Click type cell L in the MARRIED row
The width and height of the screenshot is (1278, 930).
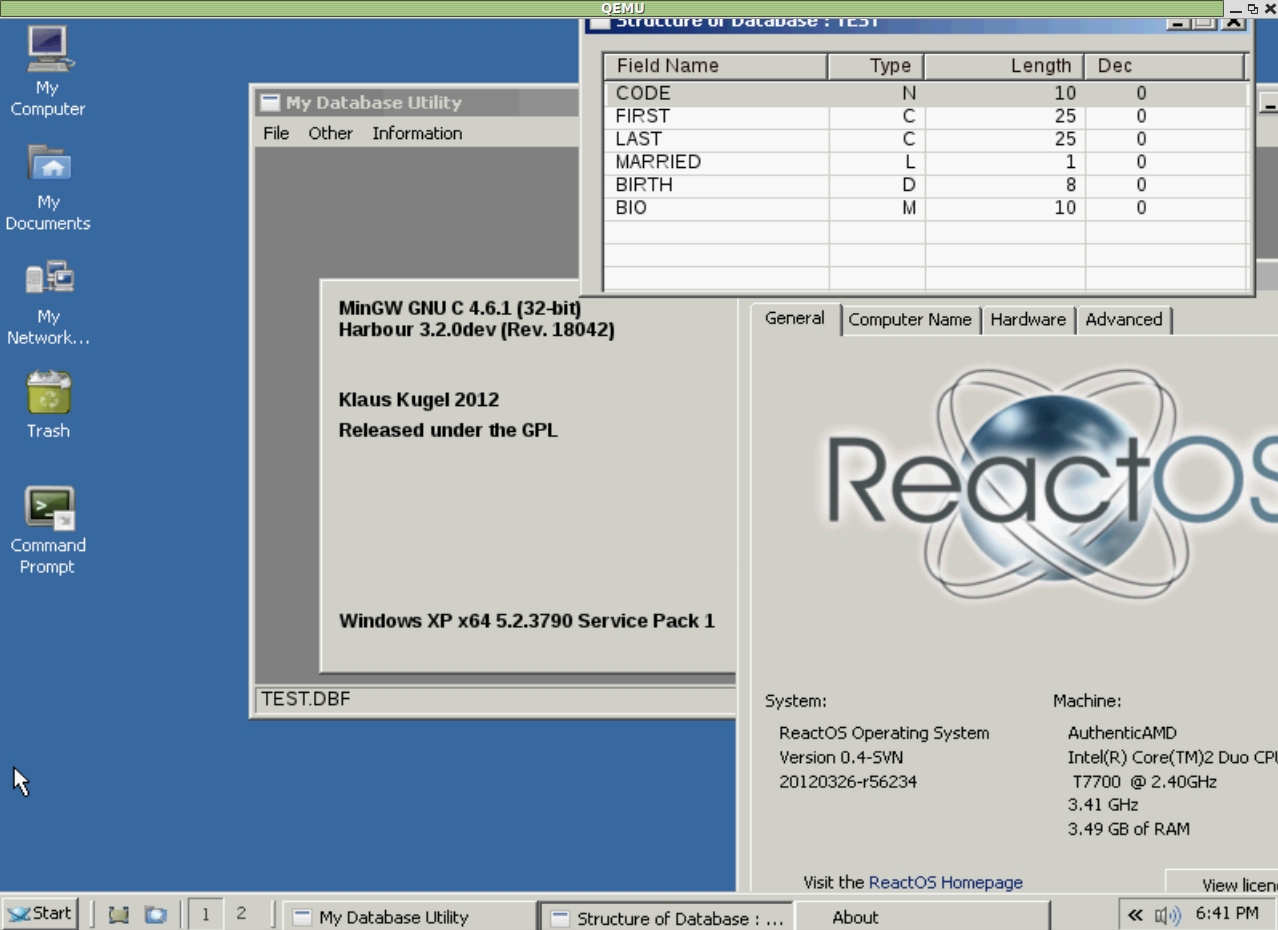pyautogui.click(x=877, y=162)
